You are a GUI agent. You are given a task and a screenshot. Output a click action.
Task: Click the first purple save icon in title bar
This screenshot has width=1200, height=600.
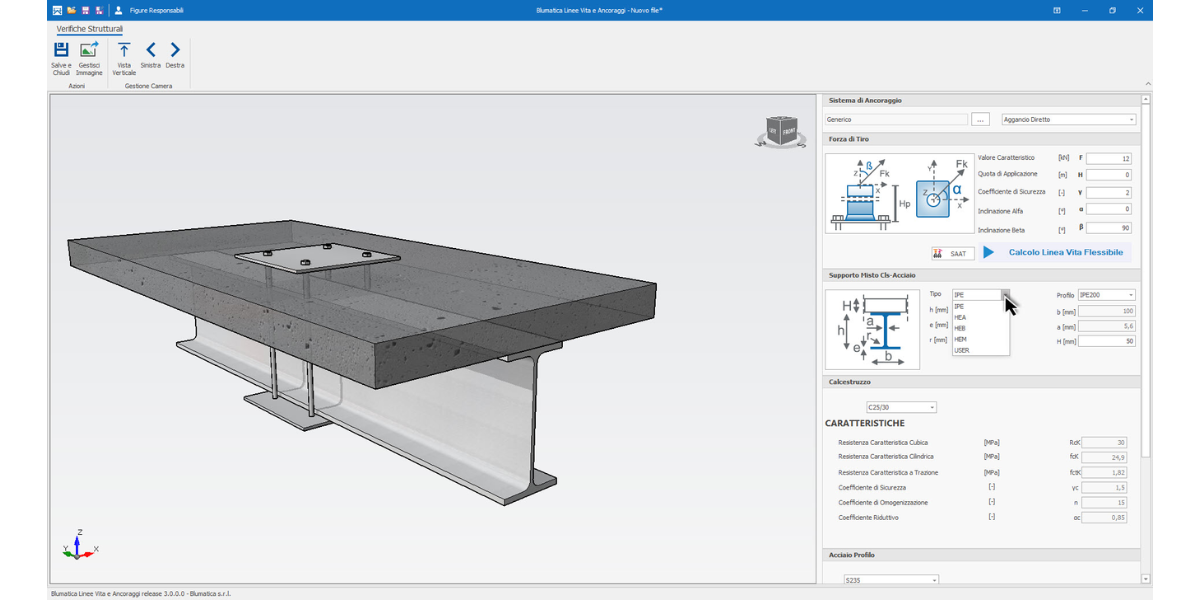[85, 10]
